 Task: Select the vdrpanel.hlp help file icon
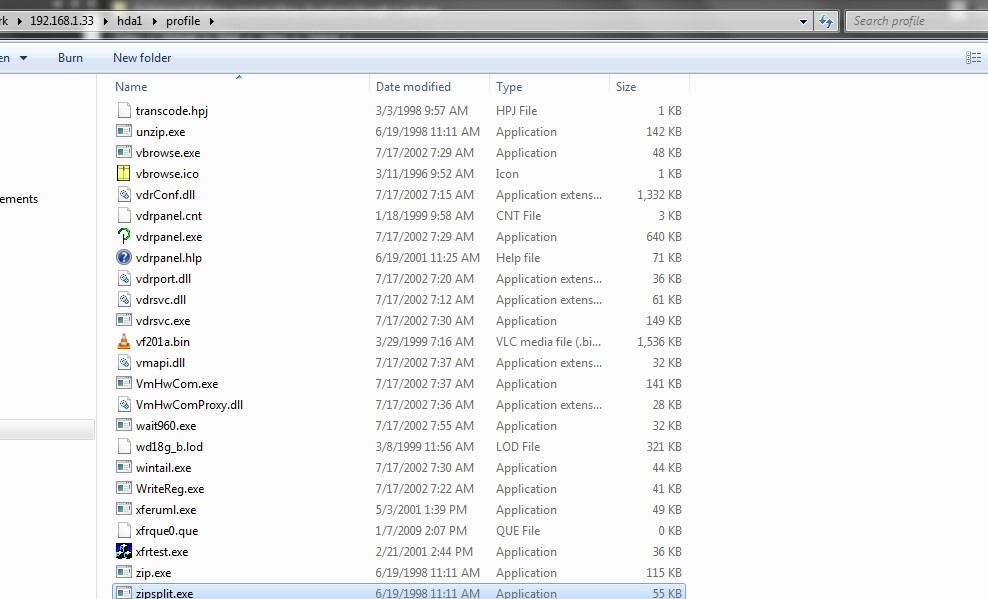point(124,258)
